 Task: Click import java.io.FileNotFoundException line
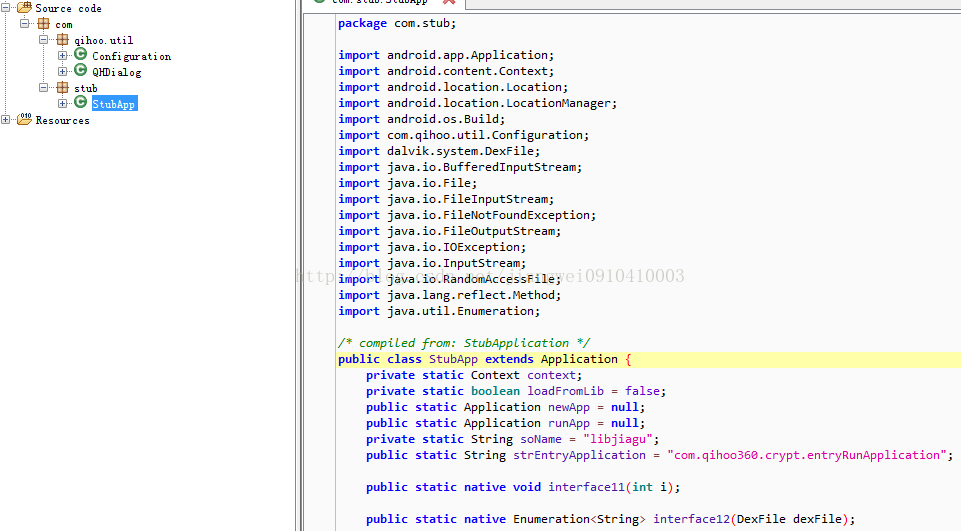(467, 215)
